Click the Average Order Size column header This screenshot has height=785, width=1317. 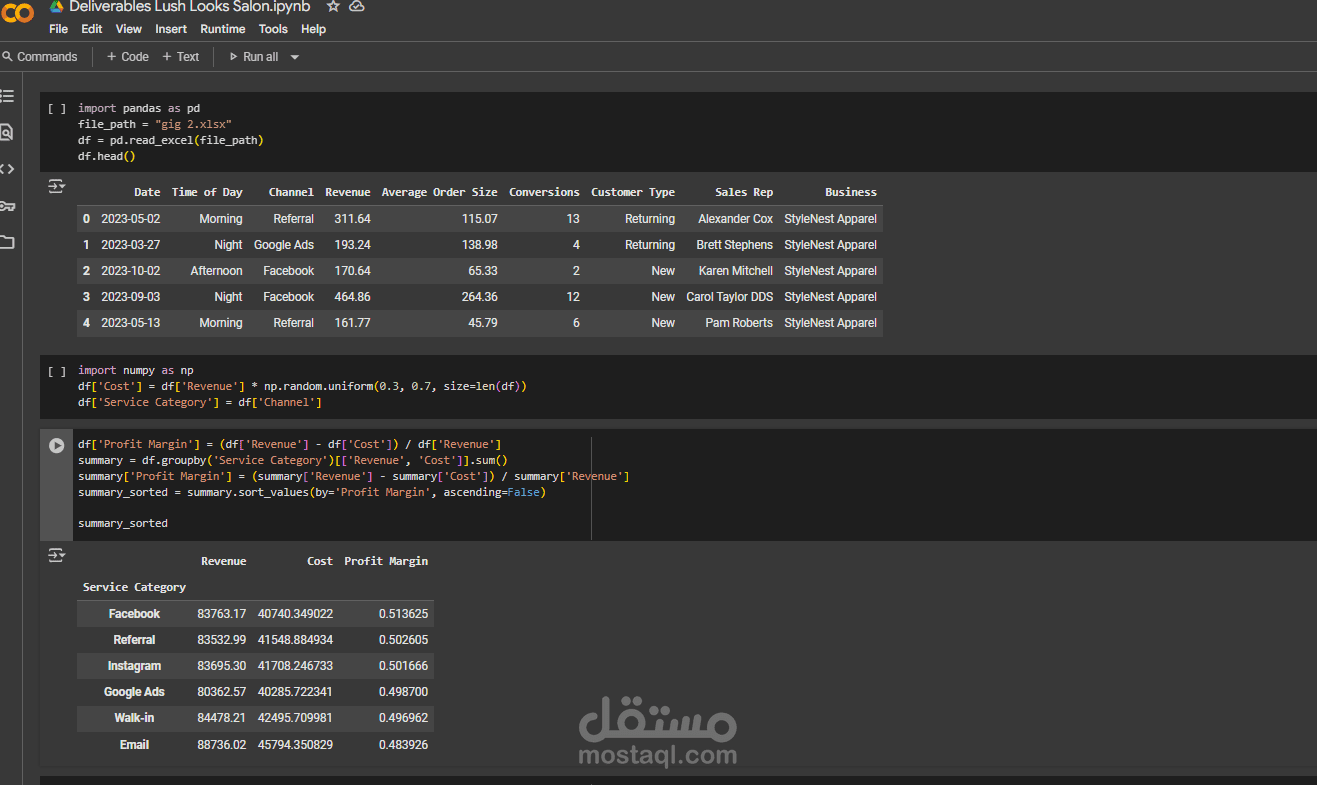coord(439,192)
